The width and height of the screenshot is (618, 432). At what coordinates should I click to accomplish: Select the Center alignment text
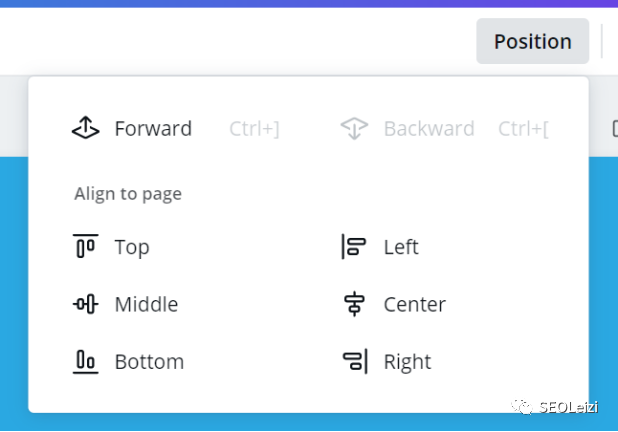(x=414, y=304)
